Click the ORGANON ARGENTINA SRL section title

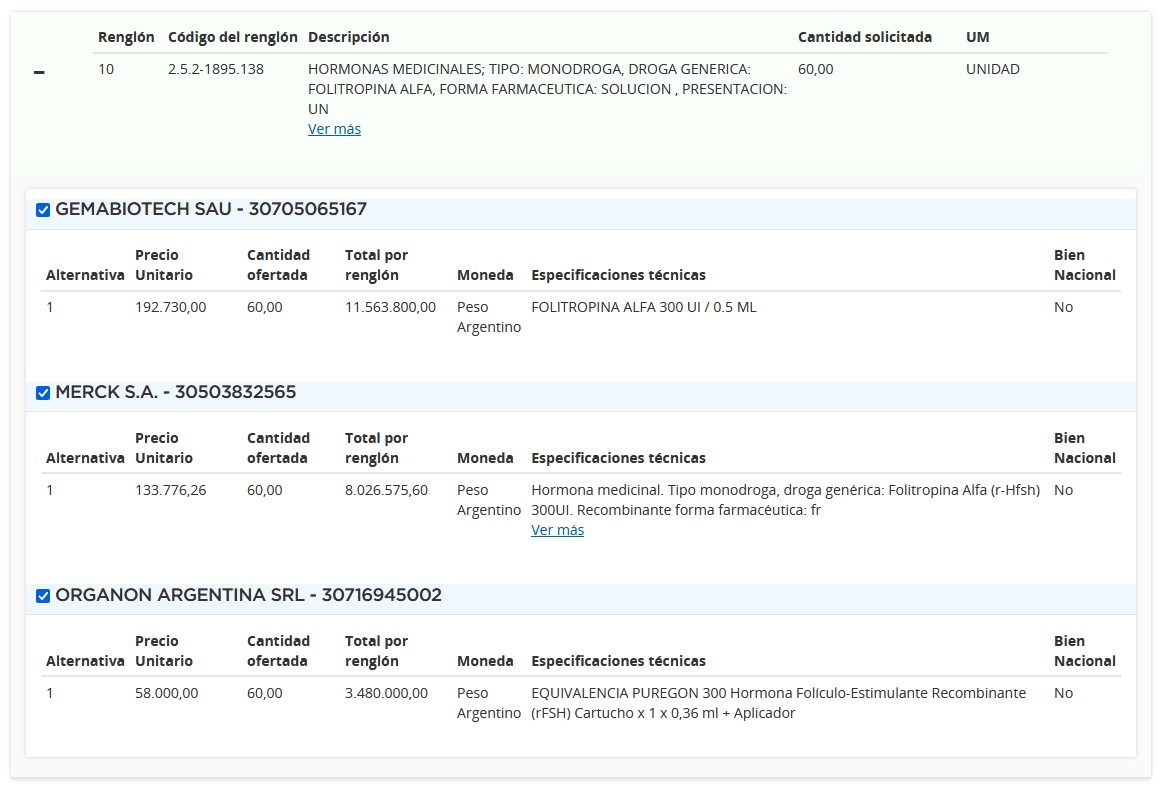(248, 595)
